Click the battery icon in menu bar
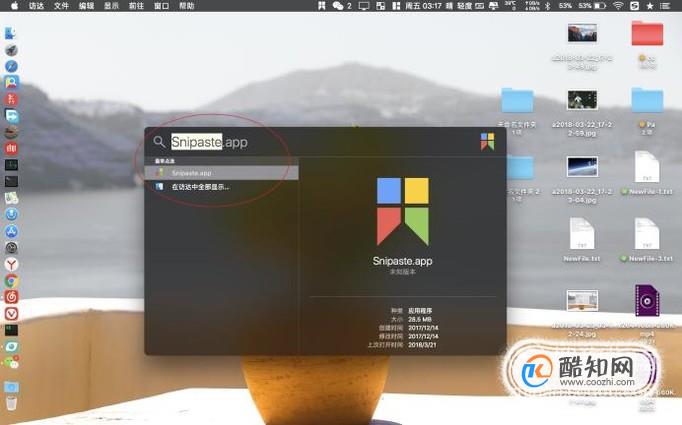682x425 pixels. click(600, 6)
